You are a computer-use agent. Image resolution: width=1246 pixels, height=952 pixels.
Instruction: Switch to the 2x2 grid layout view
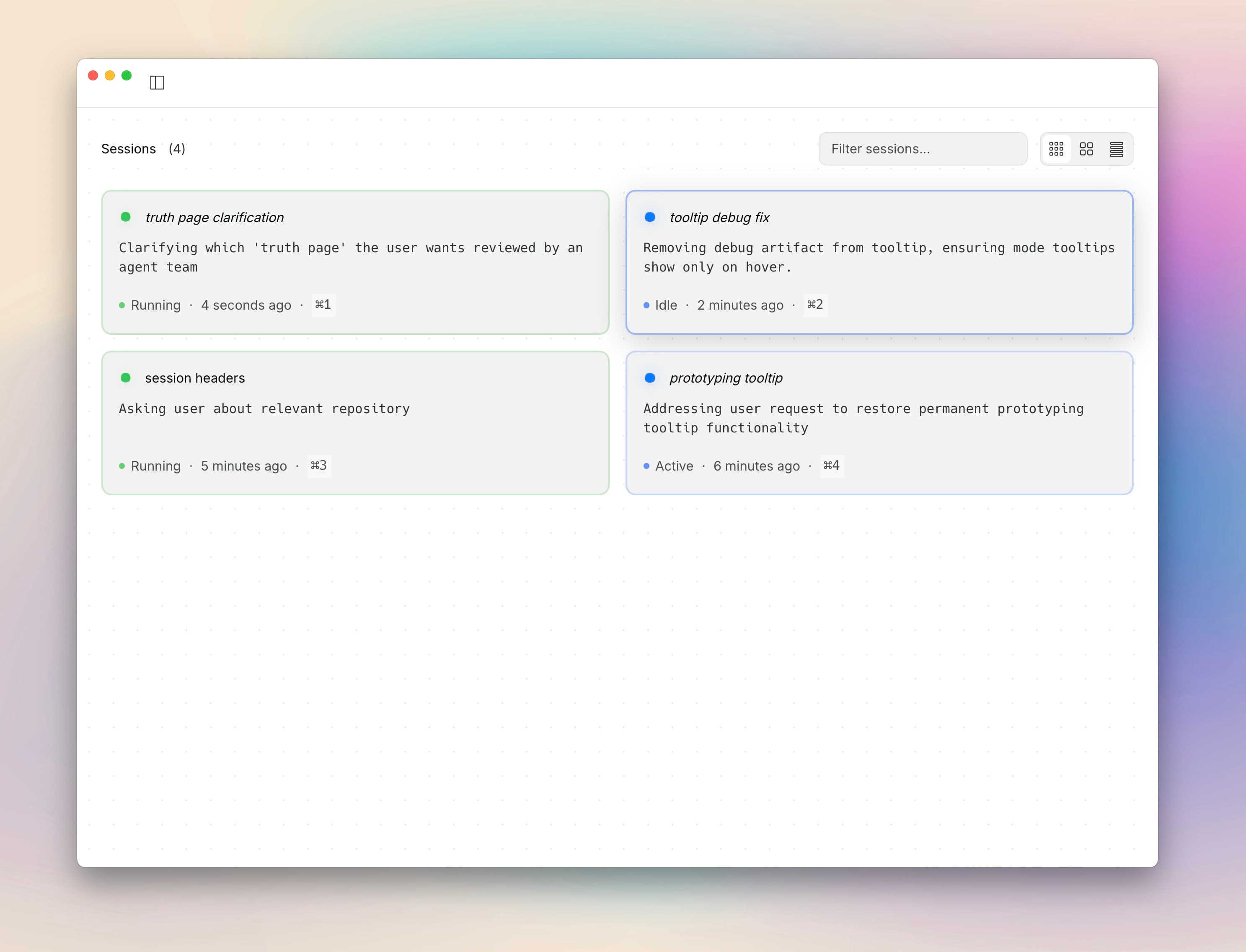click(1086, 148)
